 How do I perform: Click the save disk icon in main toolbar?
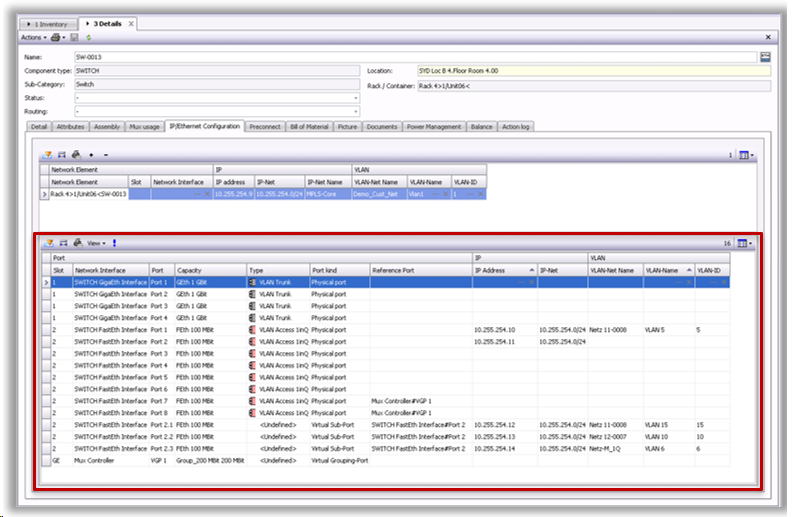[74, 37]
